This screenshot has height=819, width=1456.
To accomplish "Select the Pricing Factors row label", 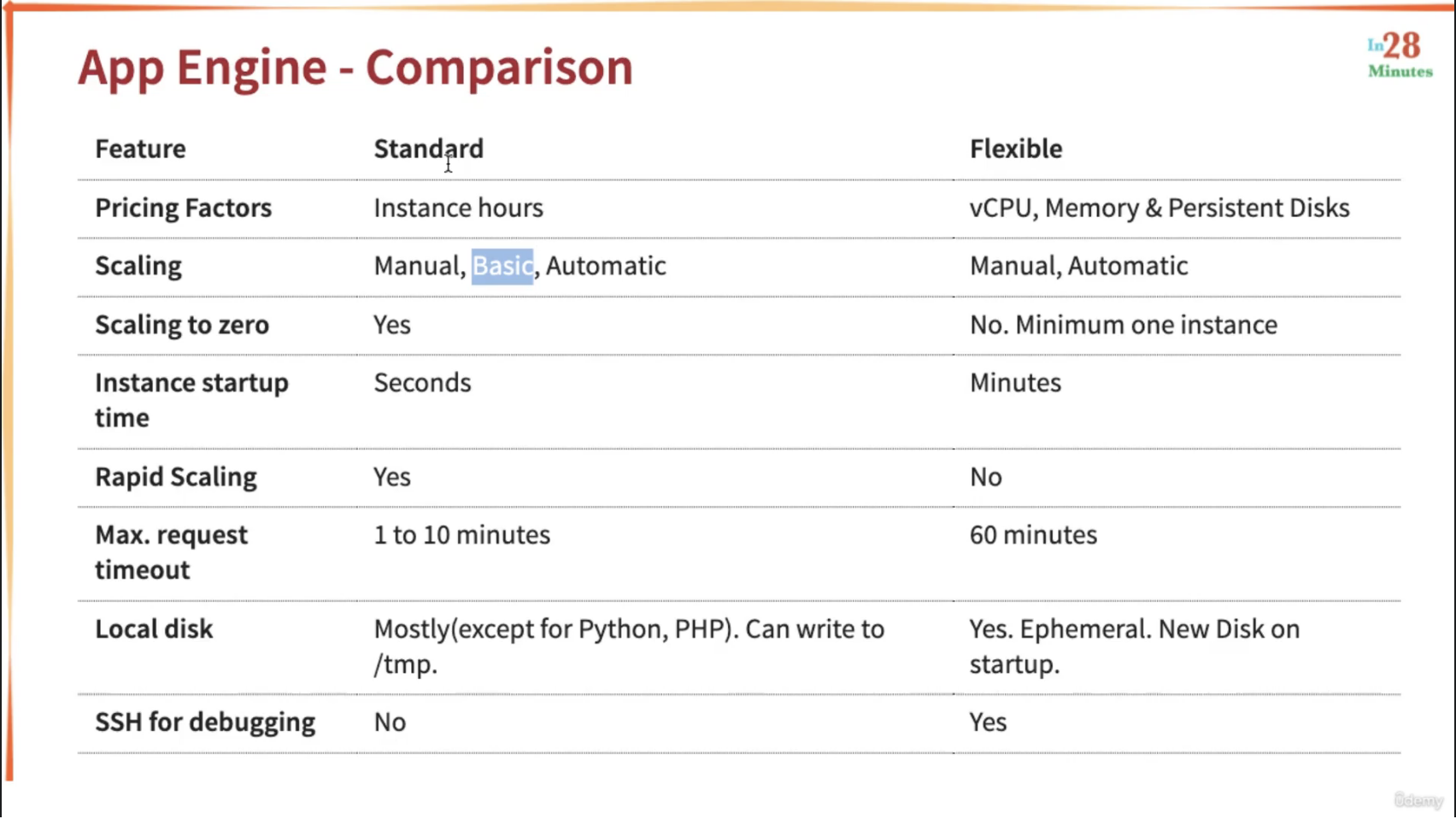I will pos(183,208).
